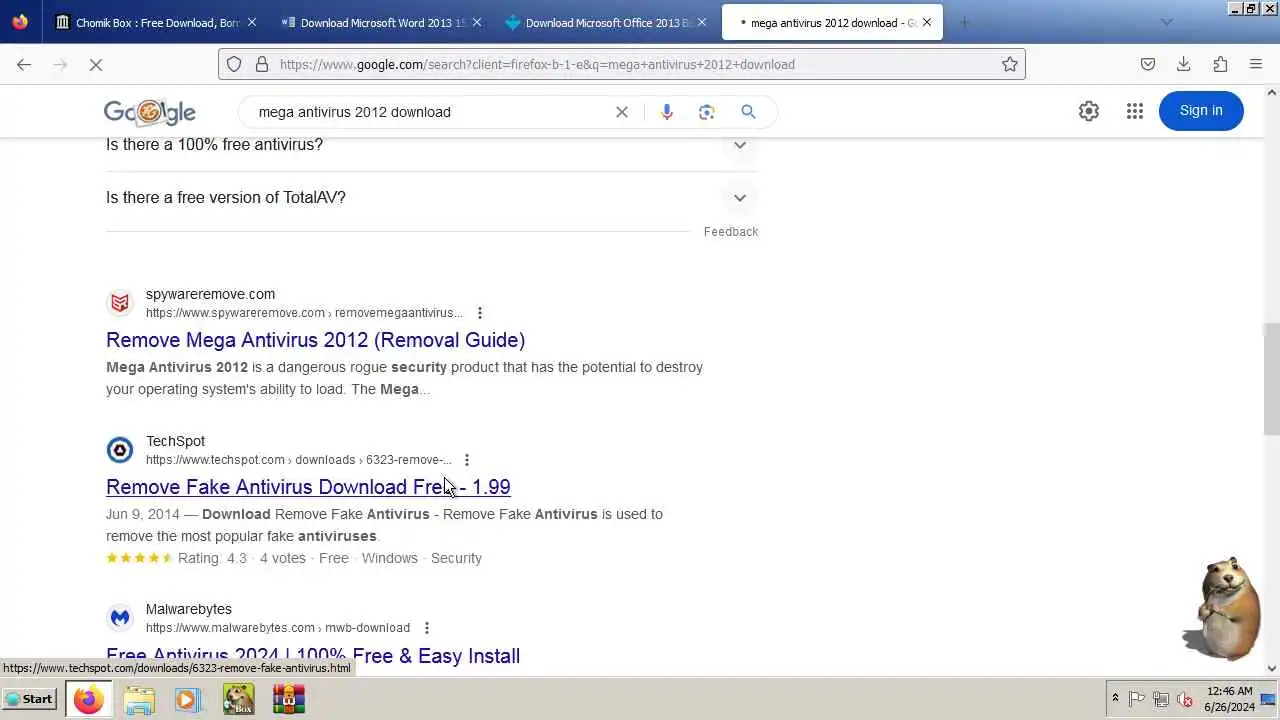
Task: Close the Microsoft Word 2013 tab
Action: [476, 22]
